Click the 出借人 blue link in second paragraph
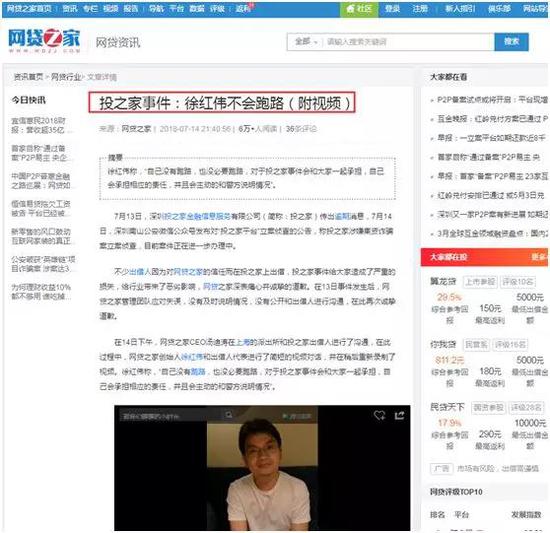Image resolution: width=550 pixels, height=533 pixels. tap(140, 271)
